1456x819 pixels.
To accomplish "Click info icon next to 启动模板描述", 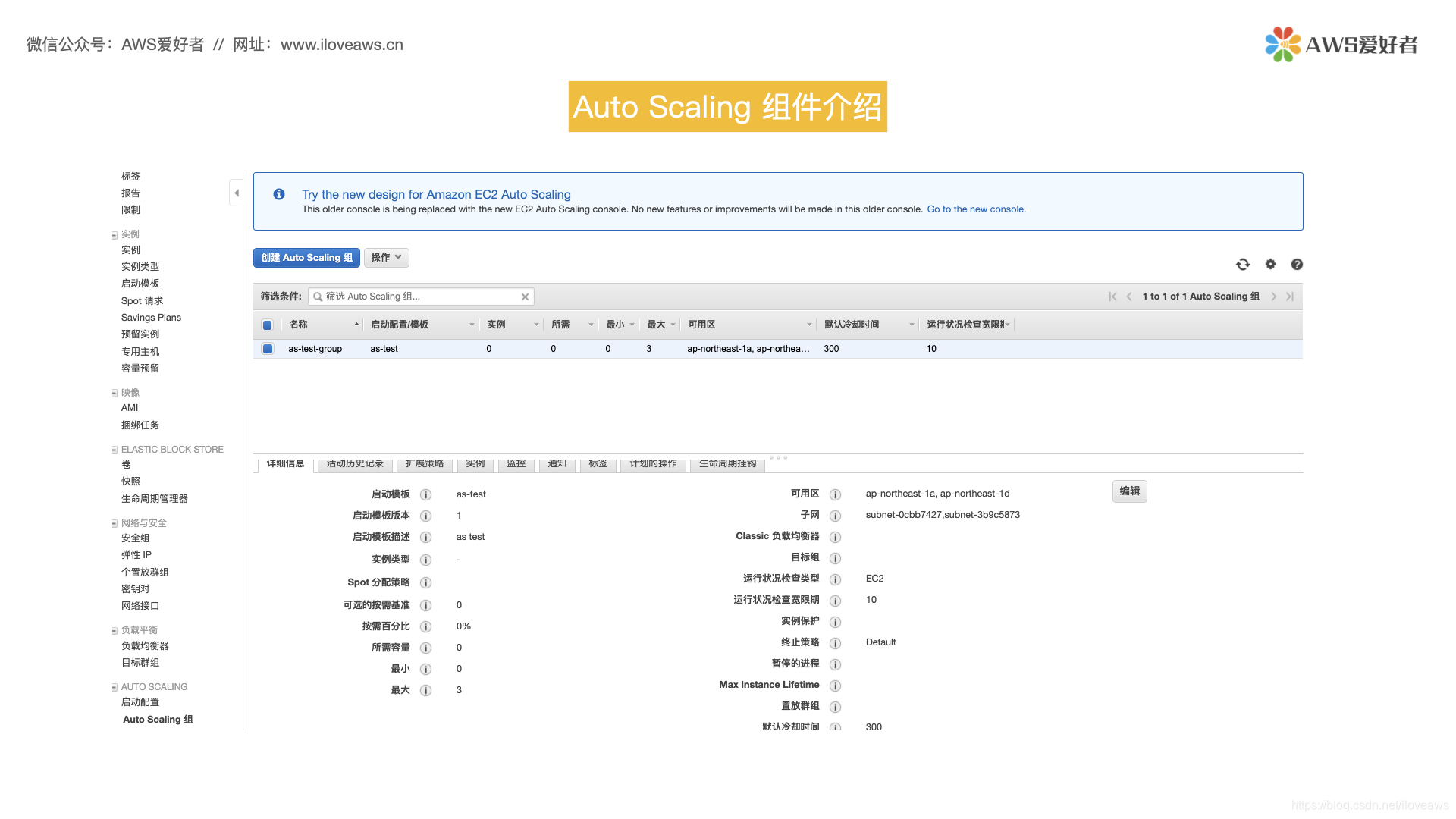I will point(426,538).
